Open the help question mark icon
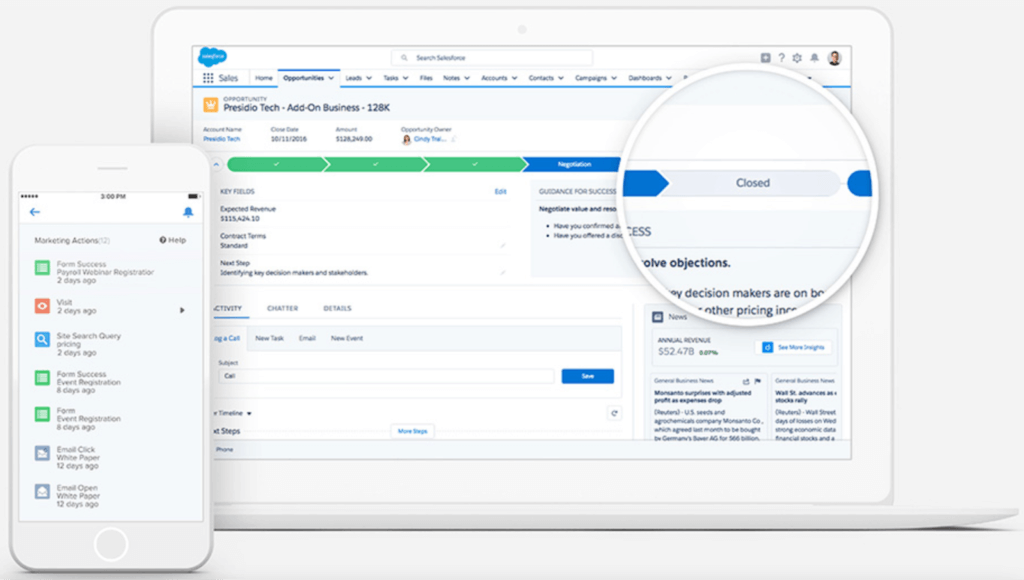Viewport: 1024px width, 580px height. tap(781, 57)
